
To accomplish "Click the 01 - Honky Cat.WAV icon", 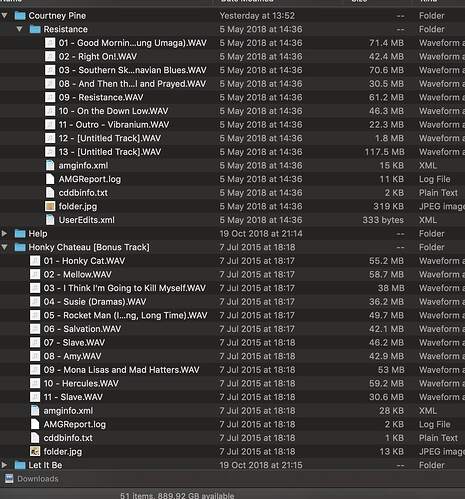I will (x=35, y=261).
